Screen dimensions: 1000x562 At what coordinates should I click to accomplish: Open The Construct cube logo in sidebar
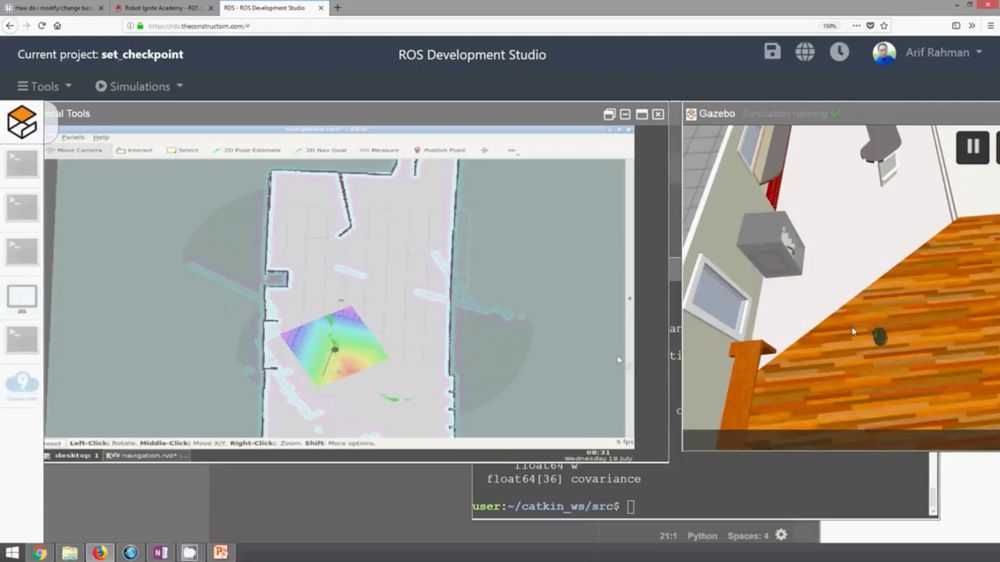click(x=22, y=122)
